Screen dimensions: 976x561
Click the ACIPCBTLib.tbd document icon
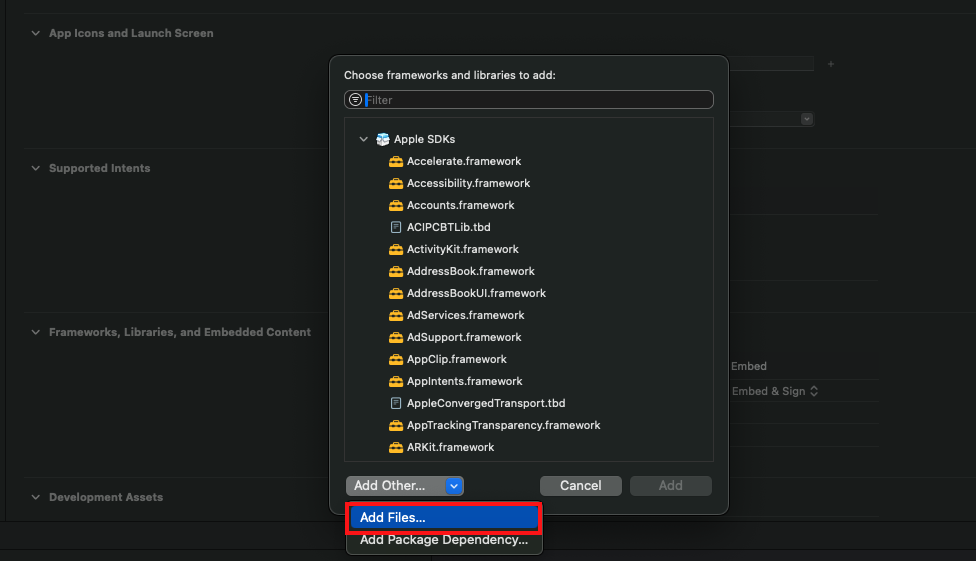(396, 227)
